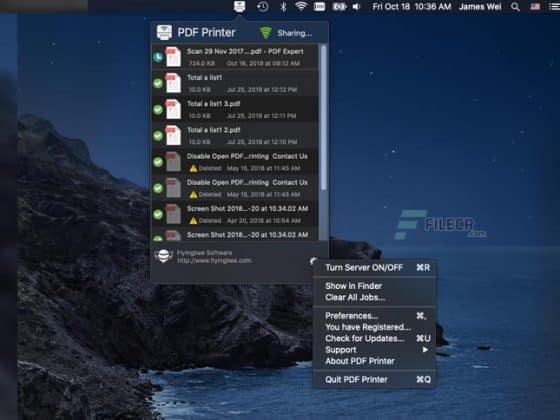Screen dimensions: 560x420
Task: Choose Turn Server ON/OFF
Action: pyautogui.click(x=374, y=268)
